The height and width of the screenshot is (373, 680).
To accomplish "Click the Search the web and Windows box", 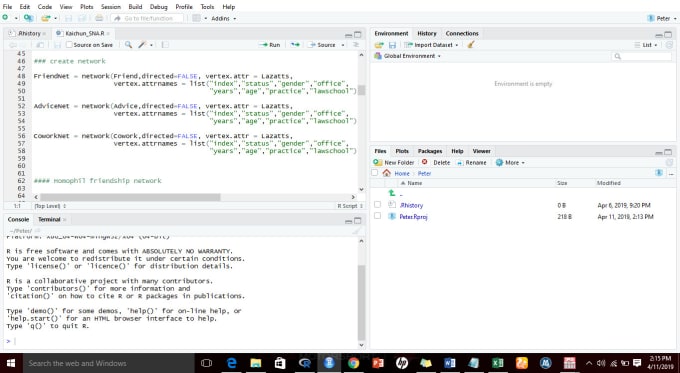I will pyautogui.click(x=108, y=363).
